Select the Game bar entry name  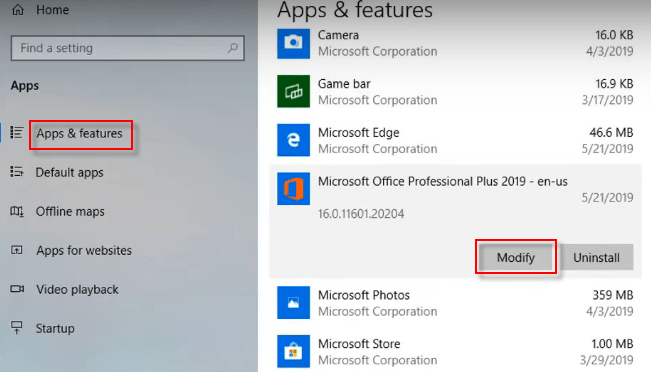(x=344, y=83)
